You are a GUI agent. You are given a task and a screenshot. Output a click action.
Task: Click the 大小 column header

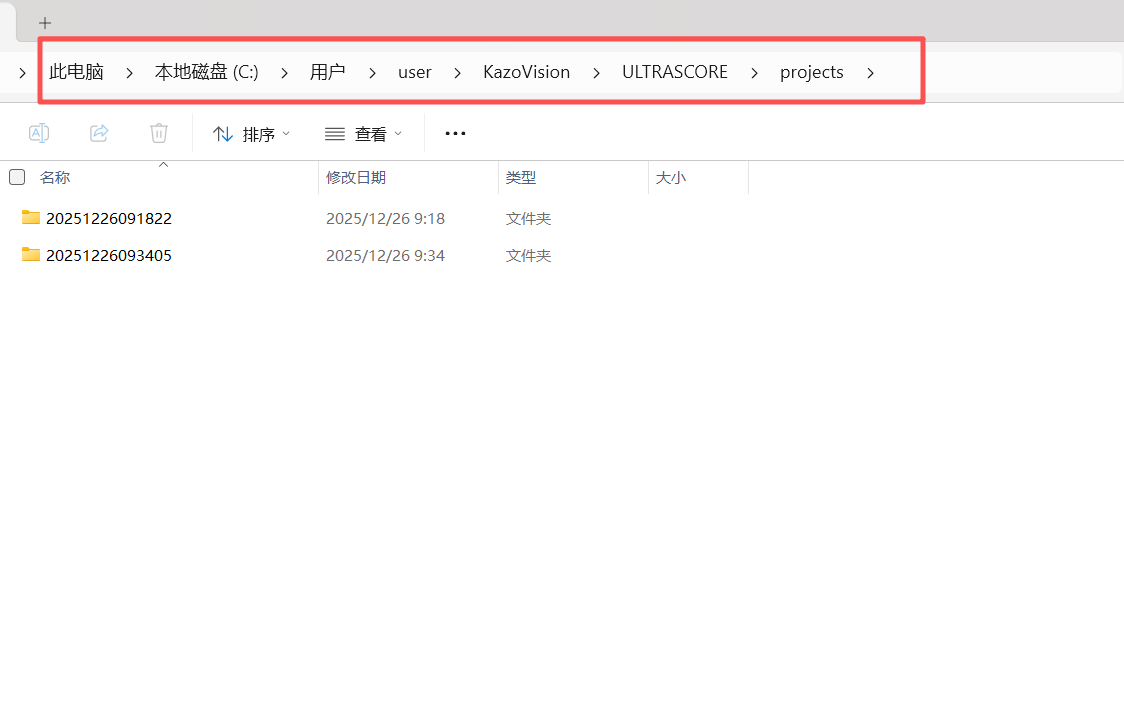[x=670, y=177]
